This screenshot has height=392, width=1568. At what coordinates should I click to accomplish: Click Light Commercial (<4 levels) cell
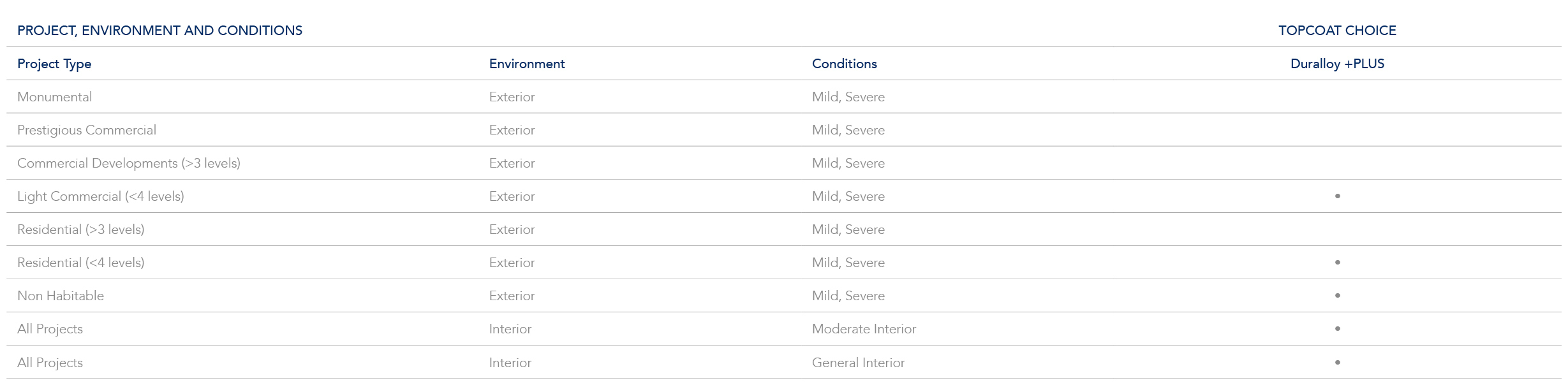101,196
